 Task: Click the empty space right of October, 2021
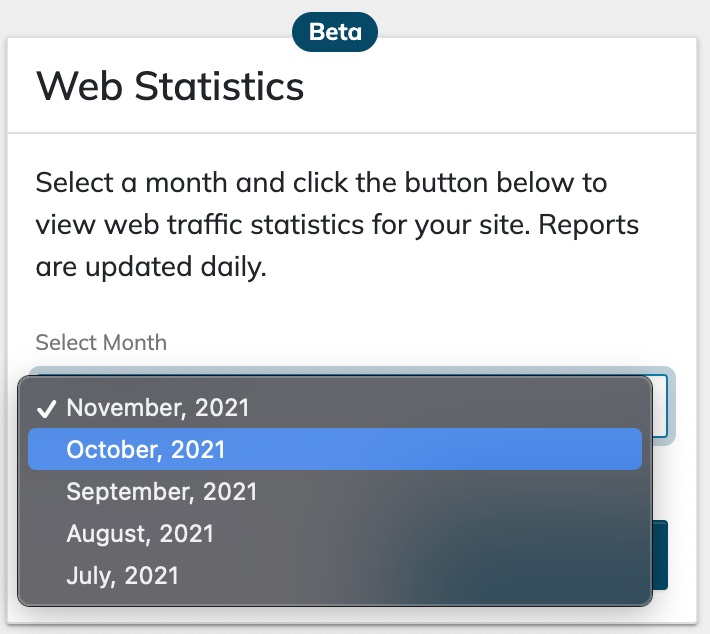[450, 450]
